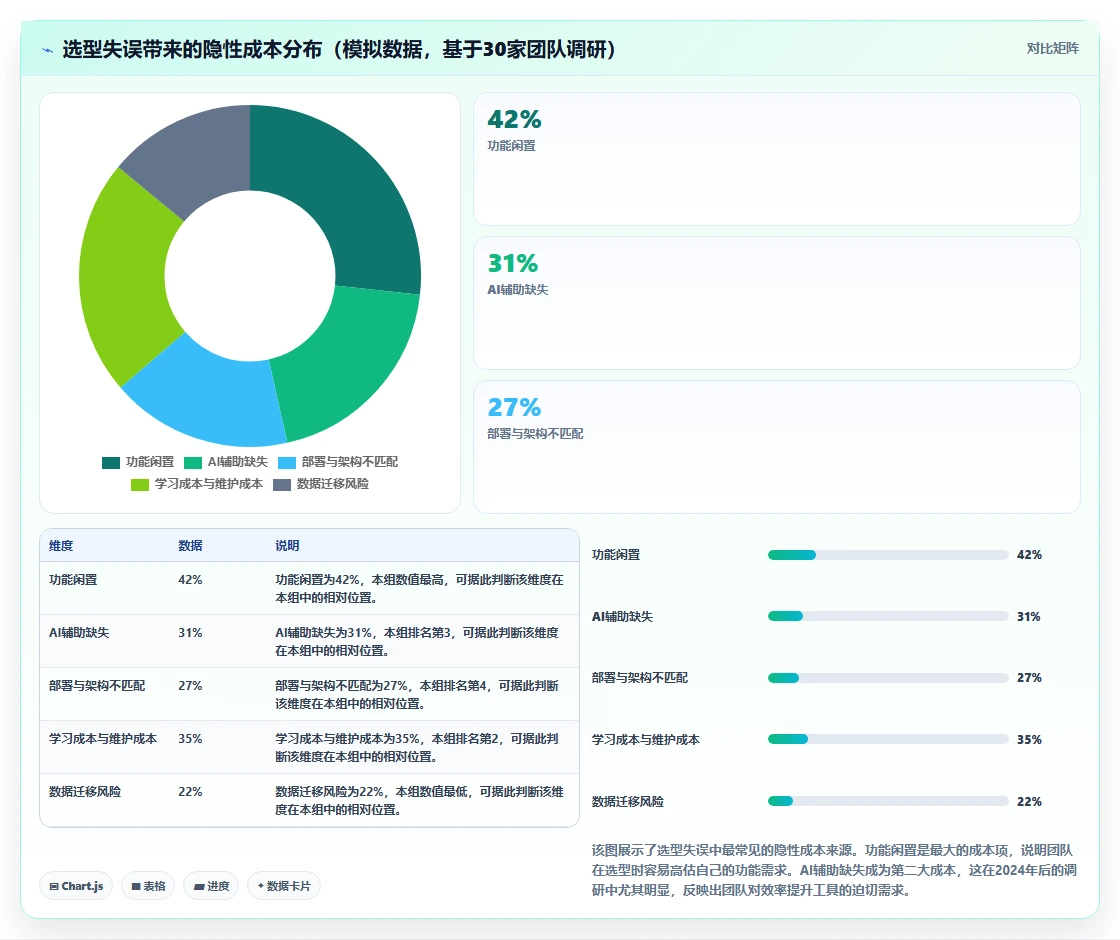1120x940 pixels.
Task: Click the 说明 column header
Action: (x=287, y=546)
